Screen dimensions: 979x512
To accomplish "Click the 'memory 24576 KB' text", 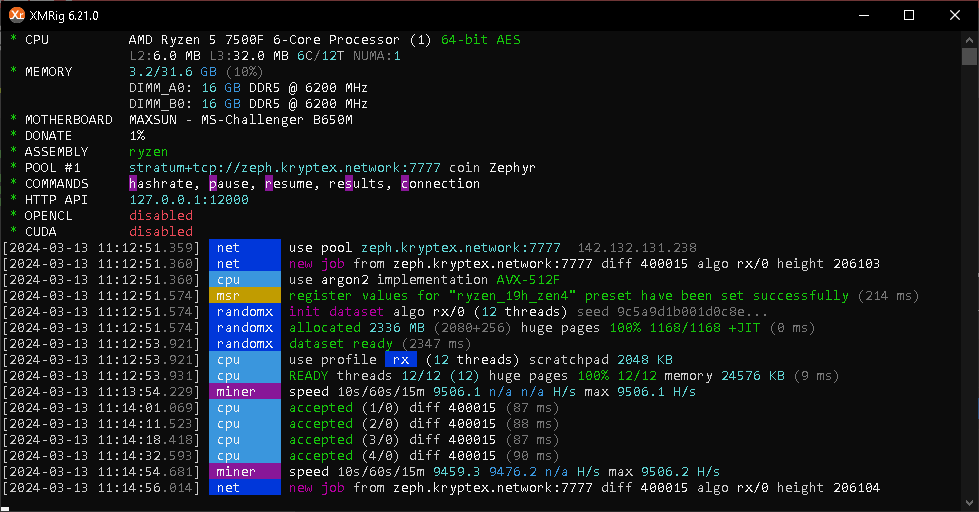I will (724, 376).
